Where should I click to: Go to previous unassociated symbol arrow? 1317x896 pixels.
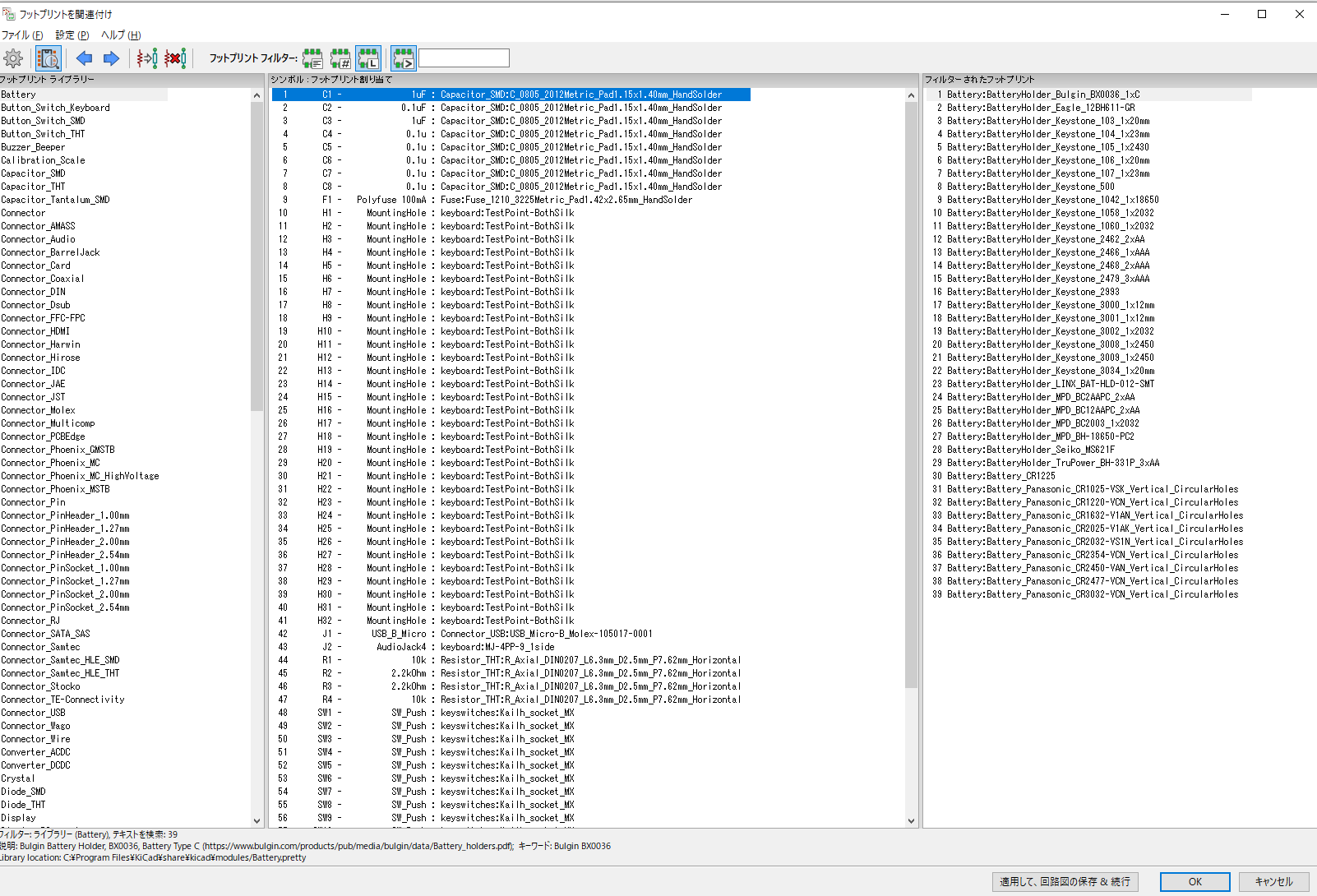pos(84,58)
